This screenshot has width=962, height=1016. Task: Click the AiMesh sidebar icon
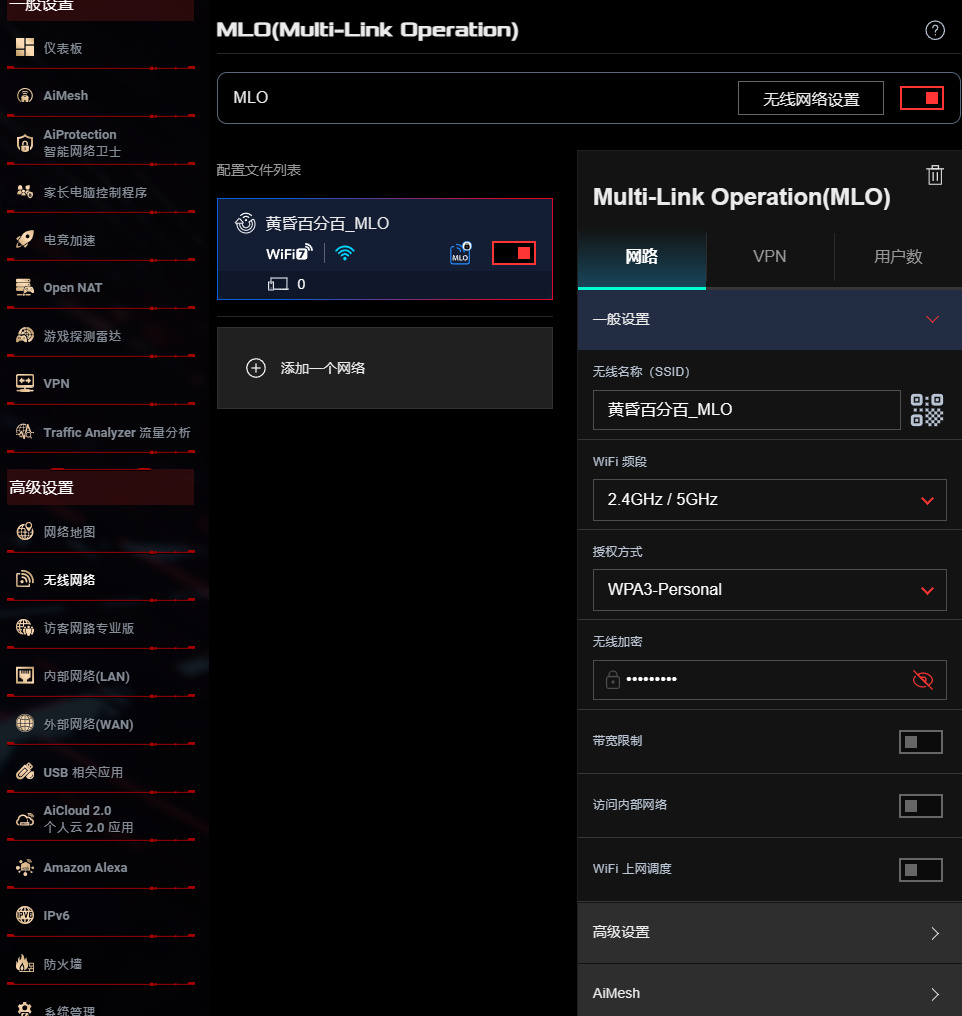(25, 95)
